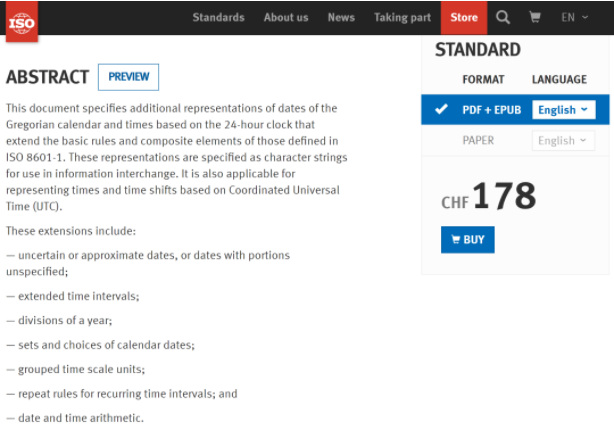Select the PAPER format option
Image resolution: width=614 pixels, height=433 pixels.
coord(478,140)
